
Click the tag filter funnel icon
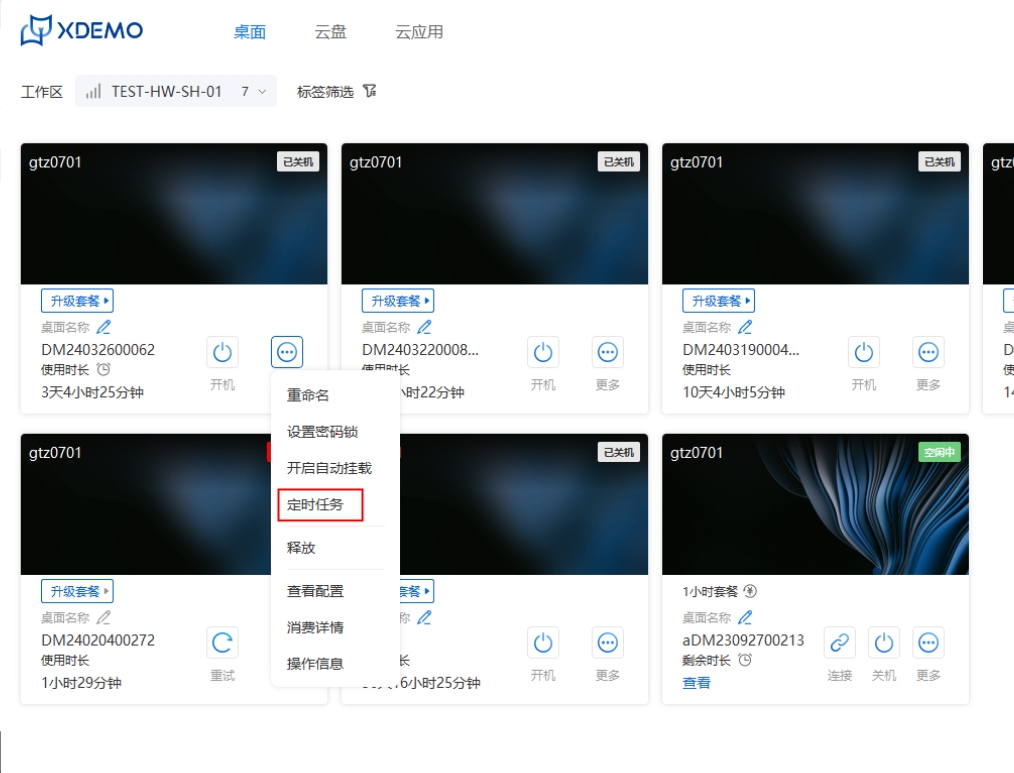pyautogui.click(x=370, y=92)
